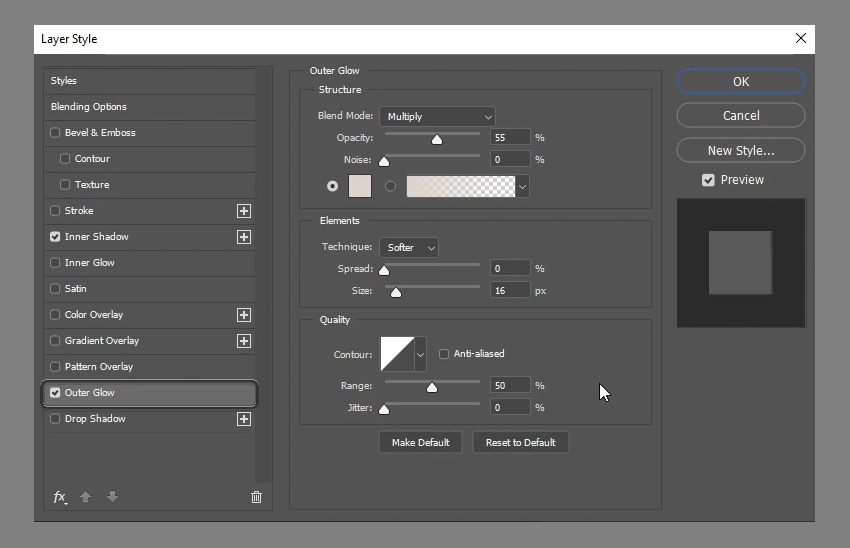The width and height of the screenshot is (850, 548).
Task: Select the gradient glow radio button
Action: tap(390, 186)
